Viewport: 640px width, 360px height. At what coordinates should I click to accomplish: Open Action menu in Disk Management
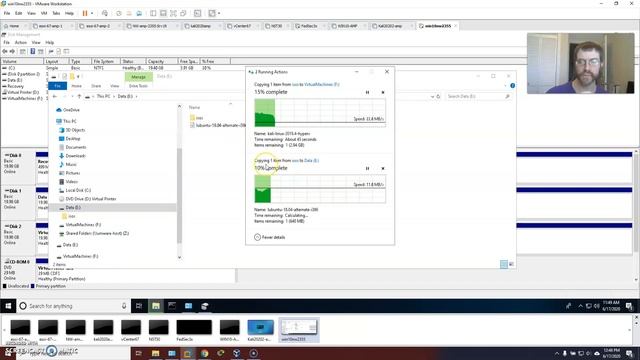[20, 42]
